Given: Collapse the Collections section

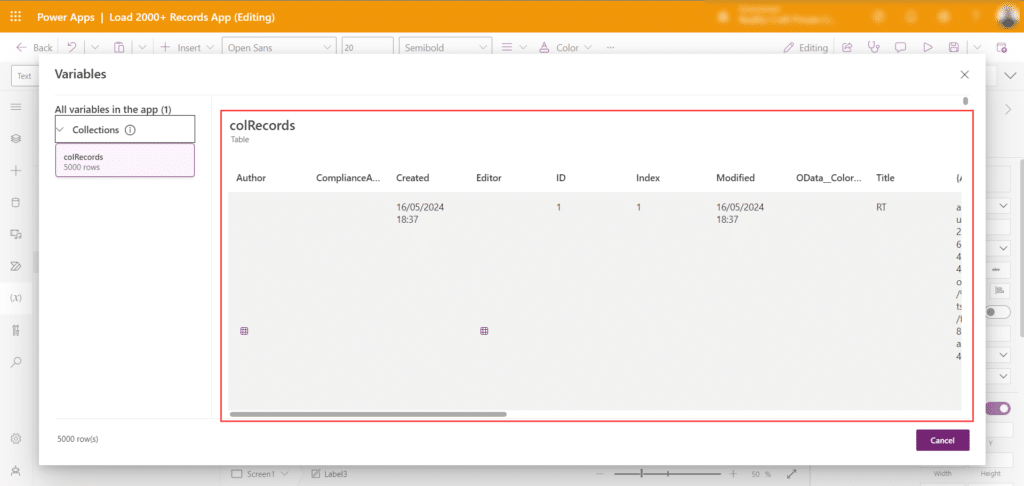Looking at the screenshot, I should coord(61,130).
